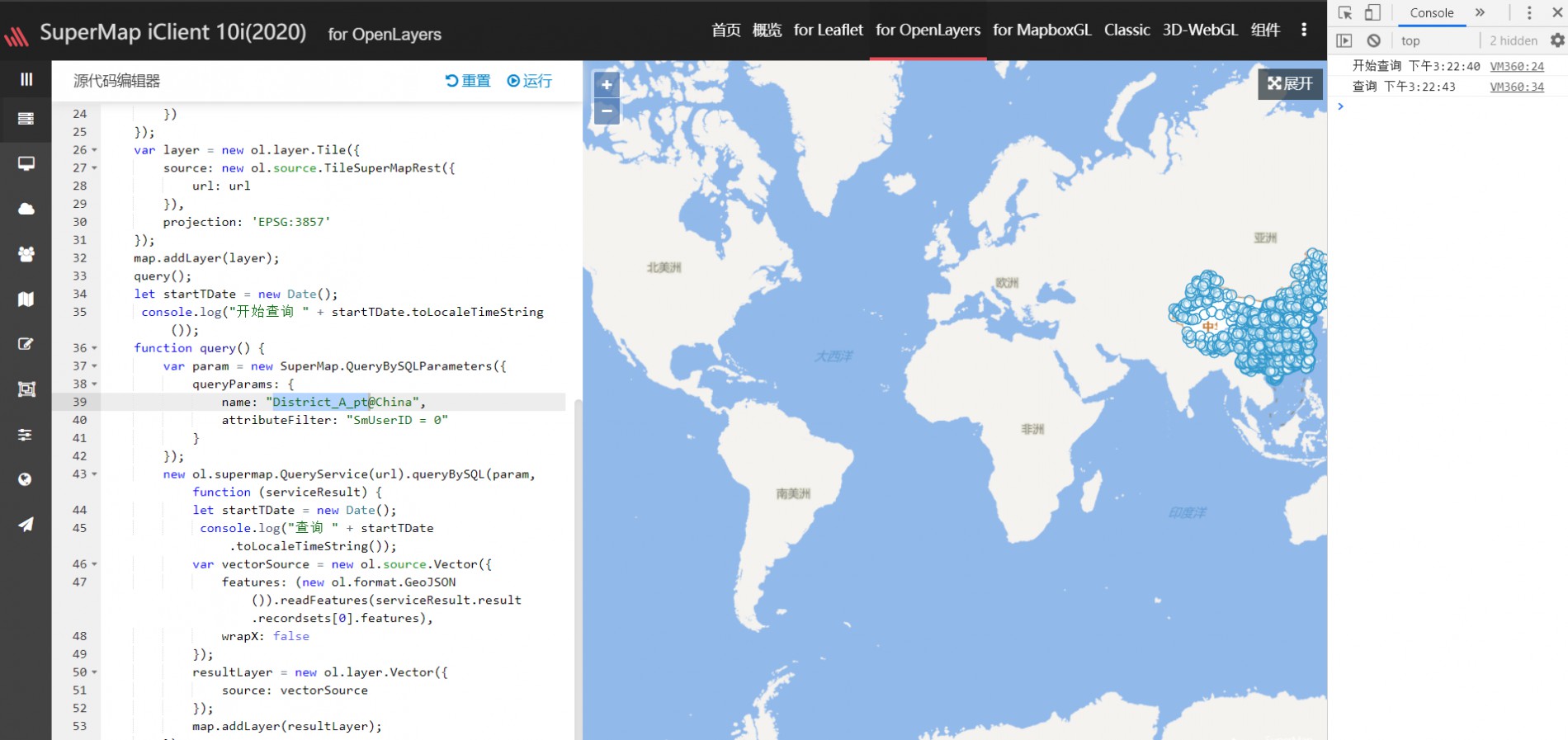1568x740 pixels.
Task: Collapse code fold arrow at line 37
Action: tap(94, 366)
